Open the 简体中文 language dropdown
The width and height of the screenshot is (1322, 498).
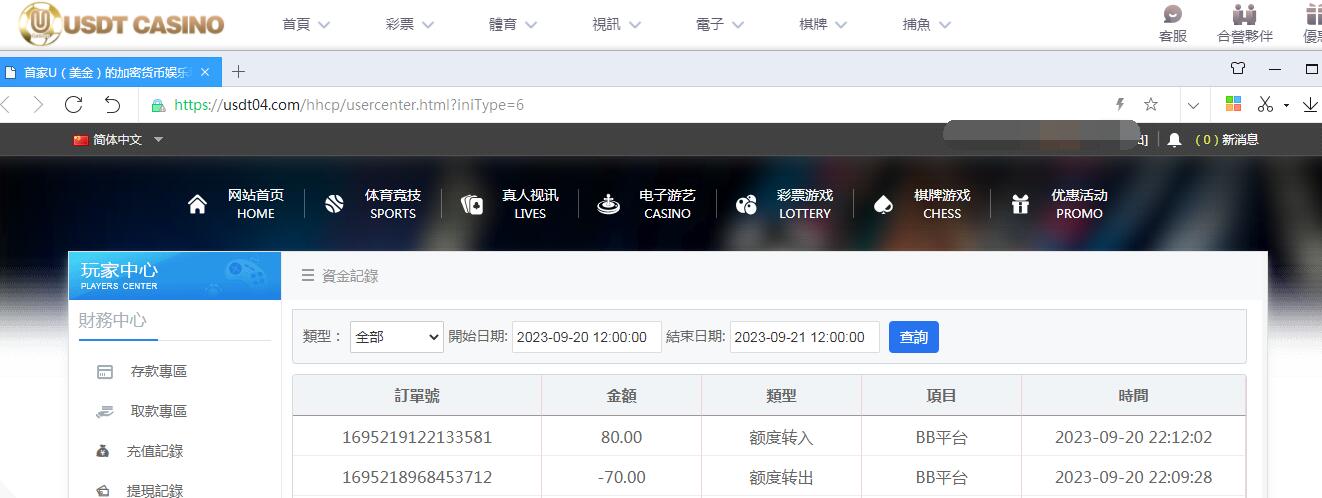(118, 140)
